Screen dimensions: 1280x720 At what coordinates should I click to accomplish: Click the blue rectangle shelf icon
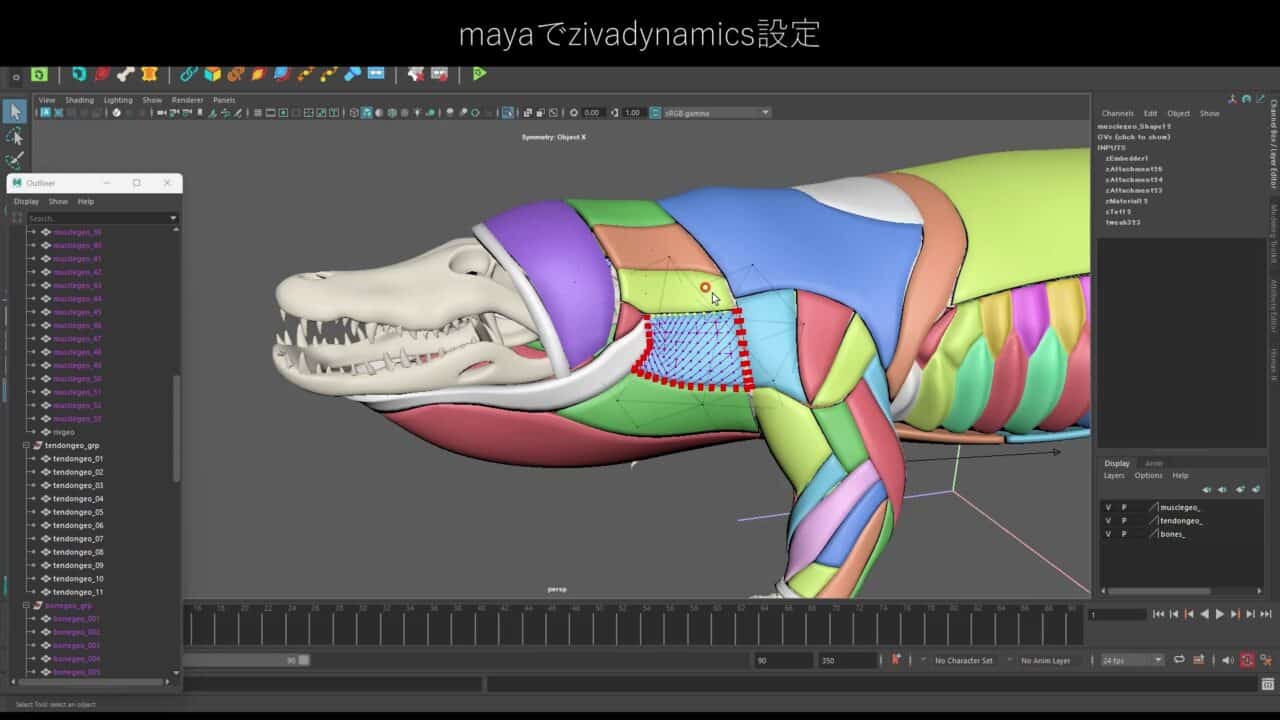(376, 74)
